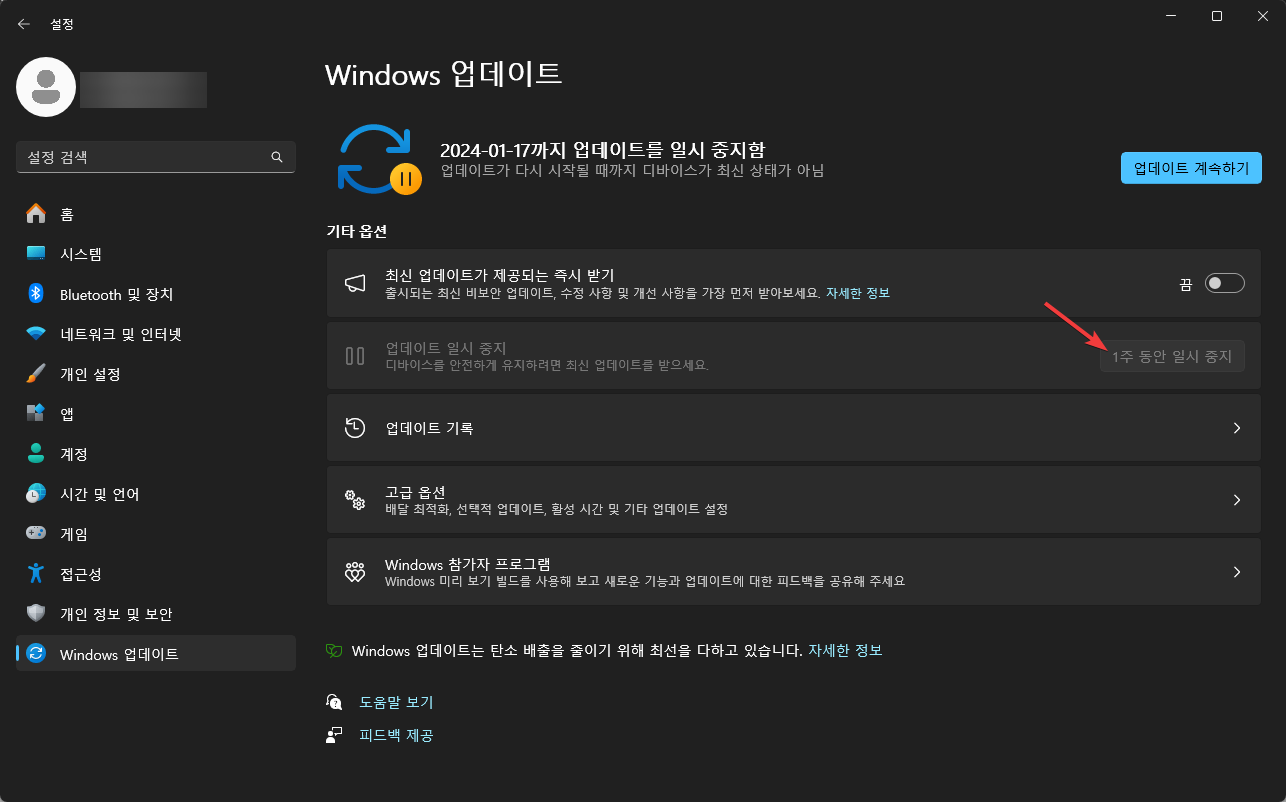
Task: Open the 홈 settings page
Action: click(x=156, y=214)
